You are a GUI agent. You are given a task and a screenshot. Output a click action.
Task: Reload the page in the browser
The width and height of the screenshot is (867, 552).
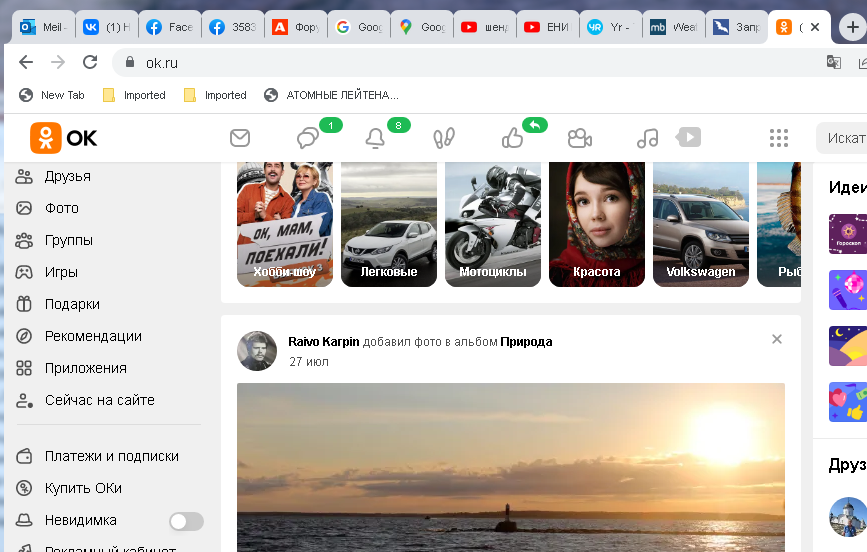(x=90, y=62)
